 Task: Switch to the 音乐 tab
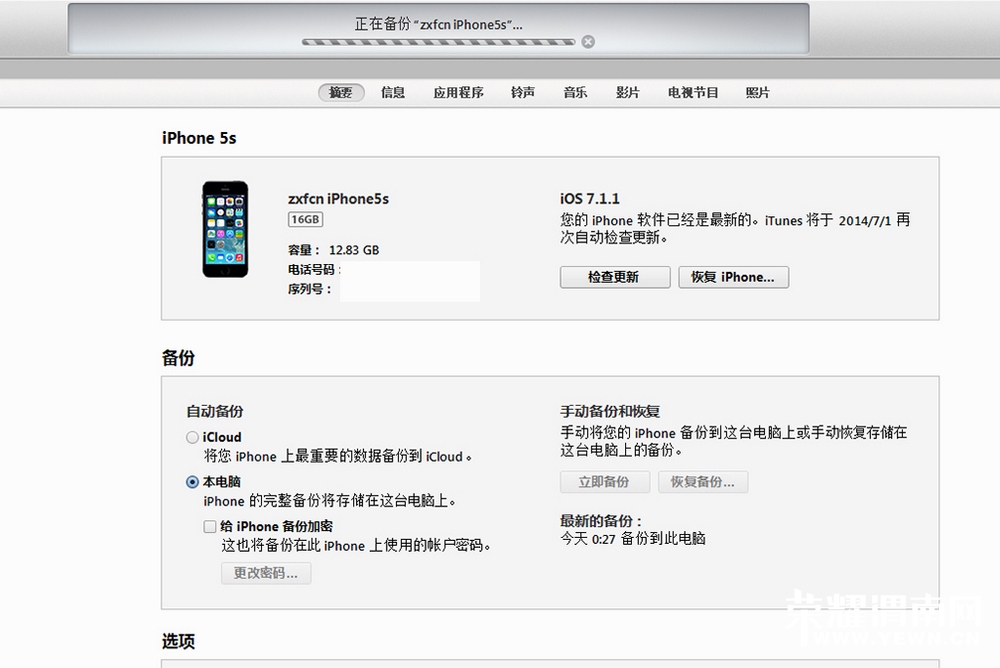575,92
